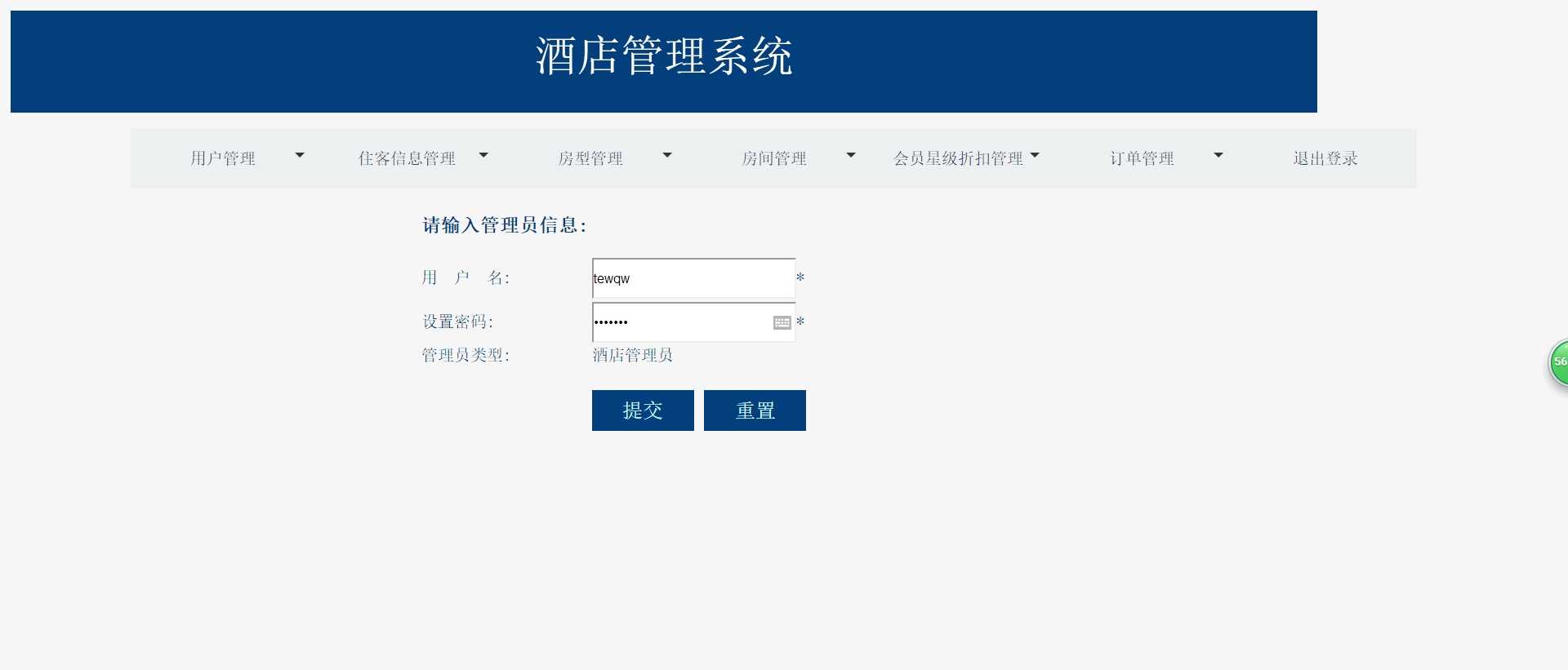Click the 酒店管理员 type text
This screenshot has width=1568, height=670.
633,355
